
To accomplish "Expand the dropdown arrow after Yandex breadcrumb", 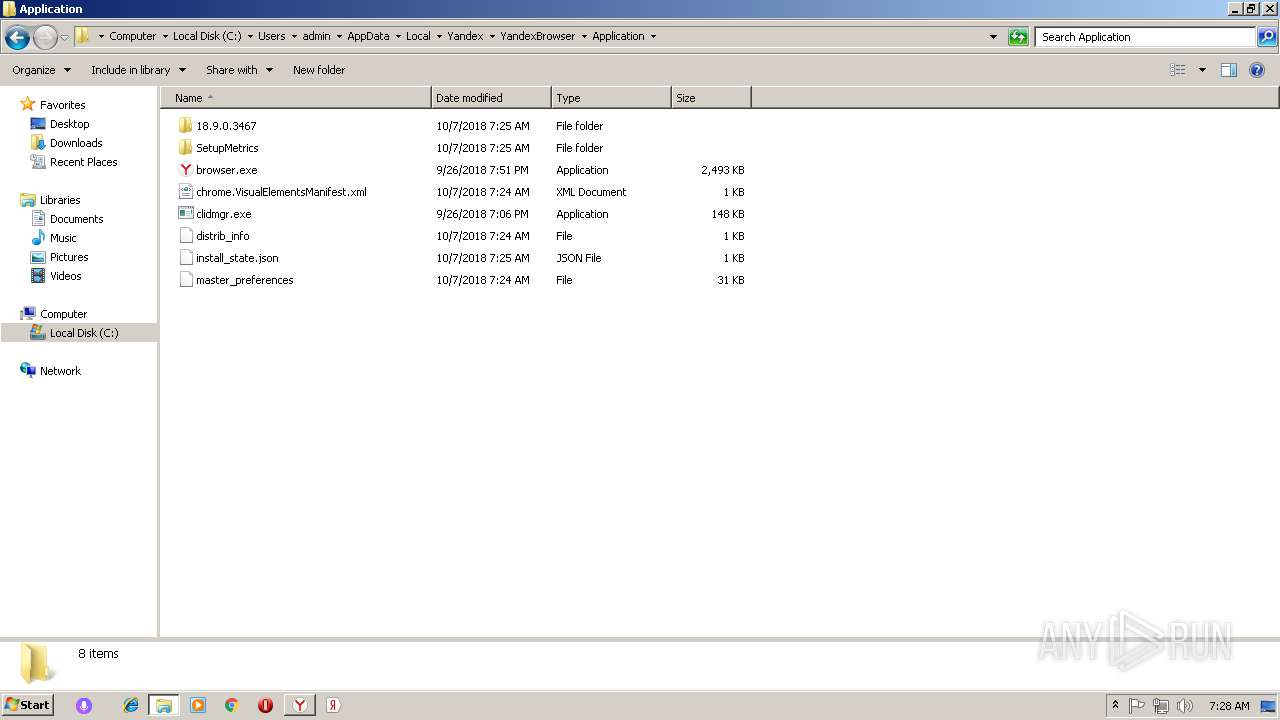I will coord(492,37).
